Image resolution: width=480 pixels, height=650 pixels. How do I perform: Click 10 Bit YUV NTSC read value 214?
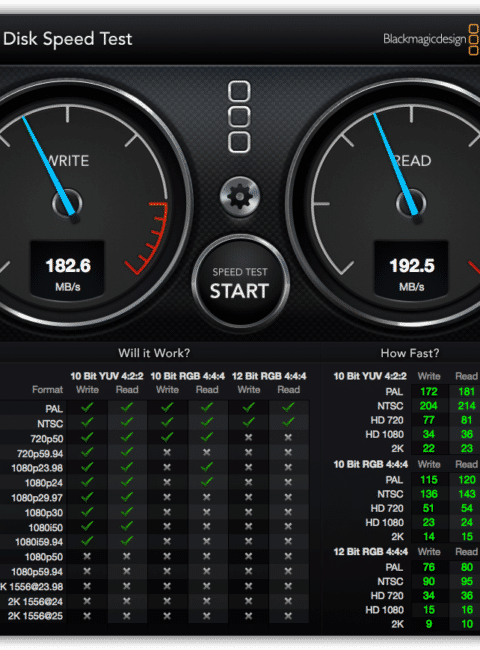[466, 406]
